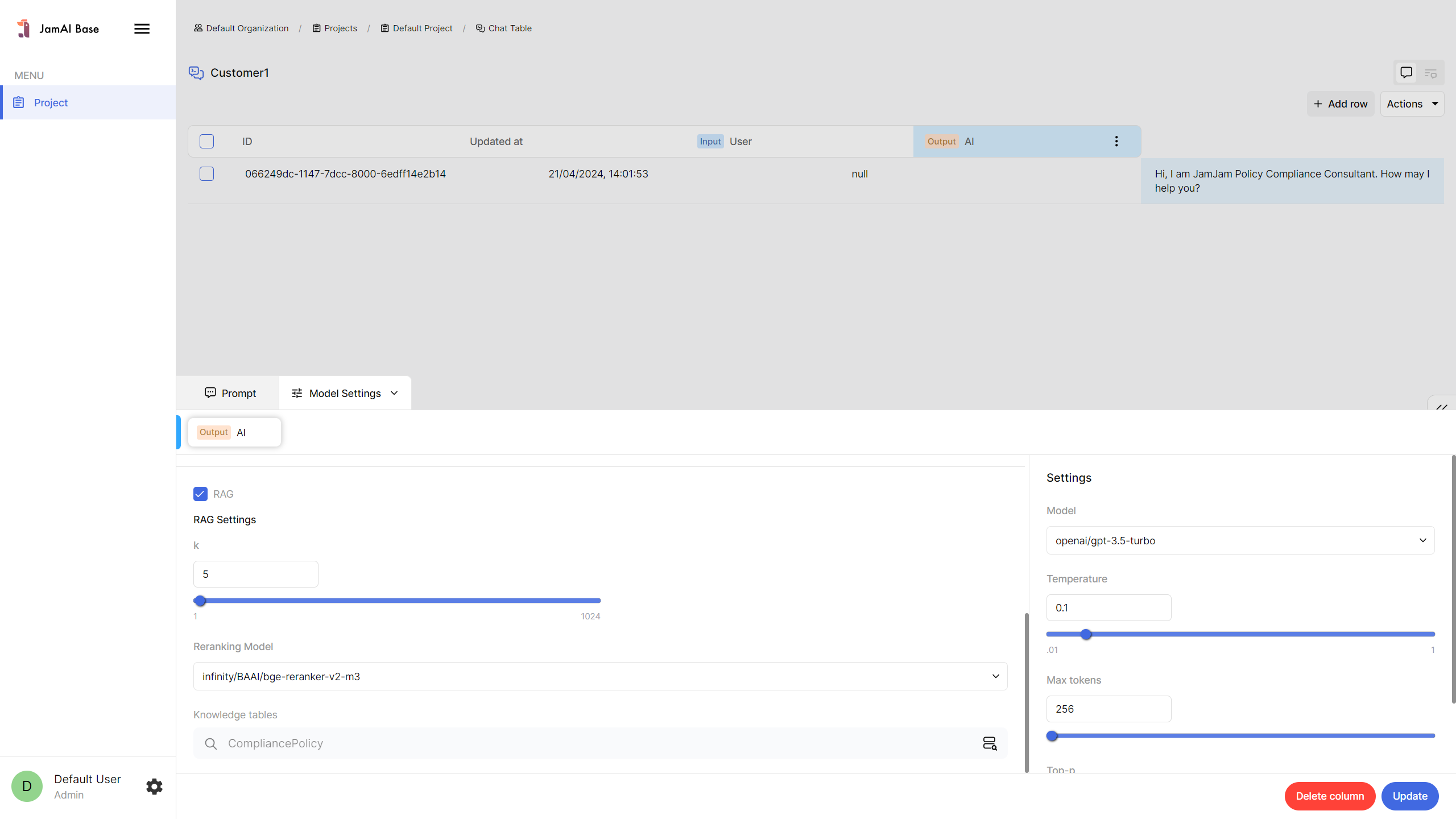
Task: Uncheck the RAG checkbox
Action: pos(200,494)
